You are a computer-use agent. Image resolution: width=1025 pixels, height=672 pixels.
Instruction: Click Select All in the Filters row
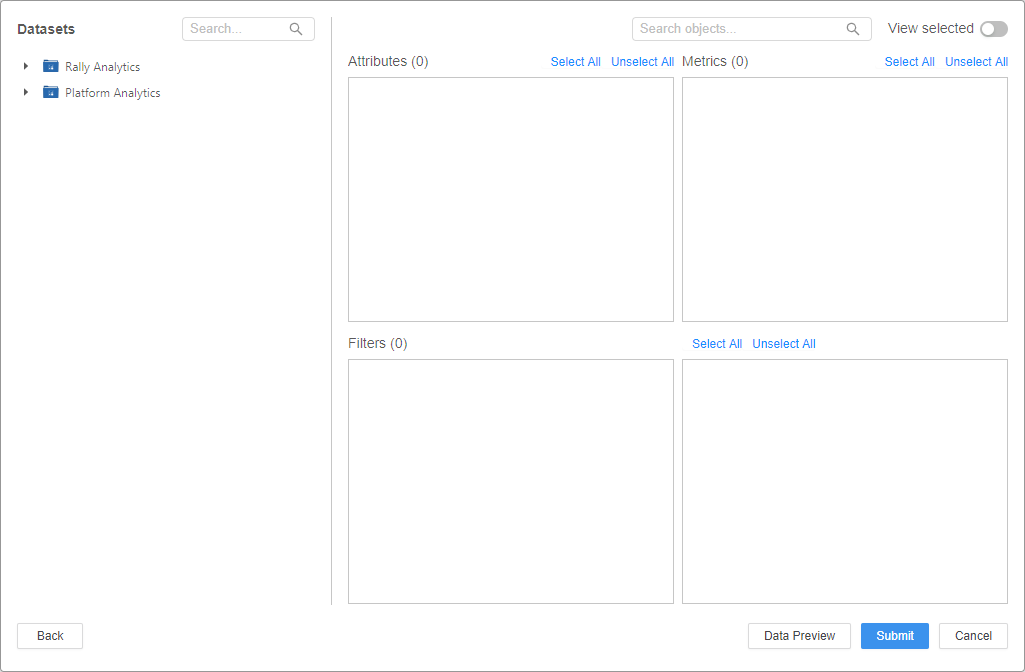[716, 344]
